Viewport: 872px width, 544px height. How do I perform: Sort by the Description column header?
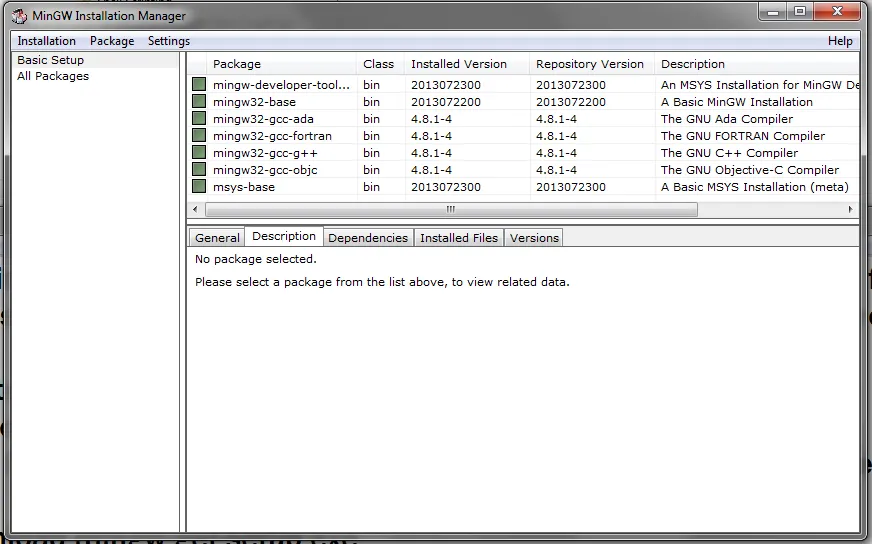coord(757,64)
